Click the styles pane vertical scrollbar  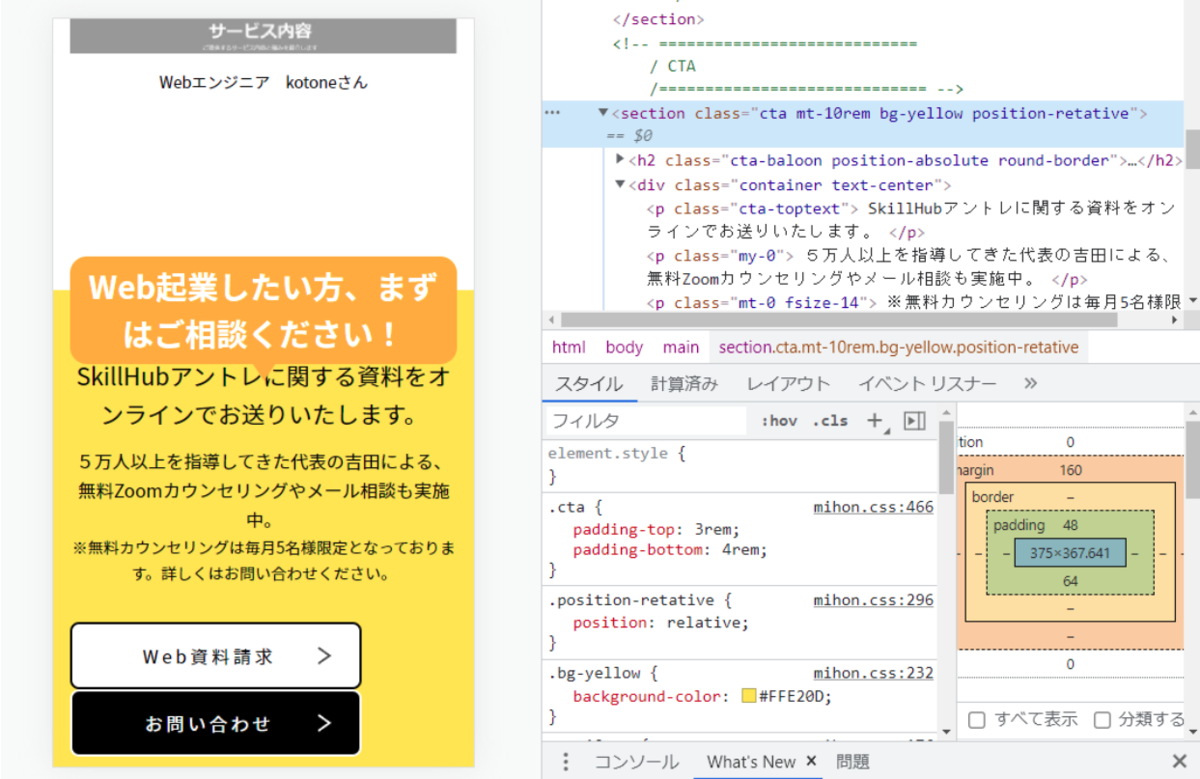click(947, 458)
